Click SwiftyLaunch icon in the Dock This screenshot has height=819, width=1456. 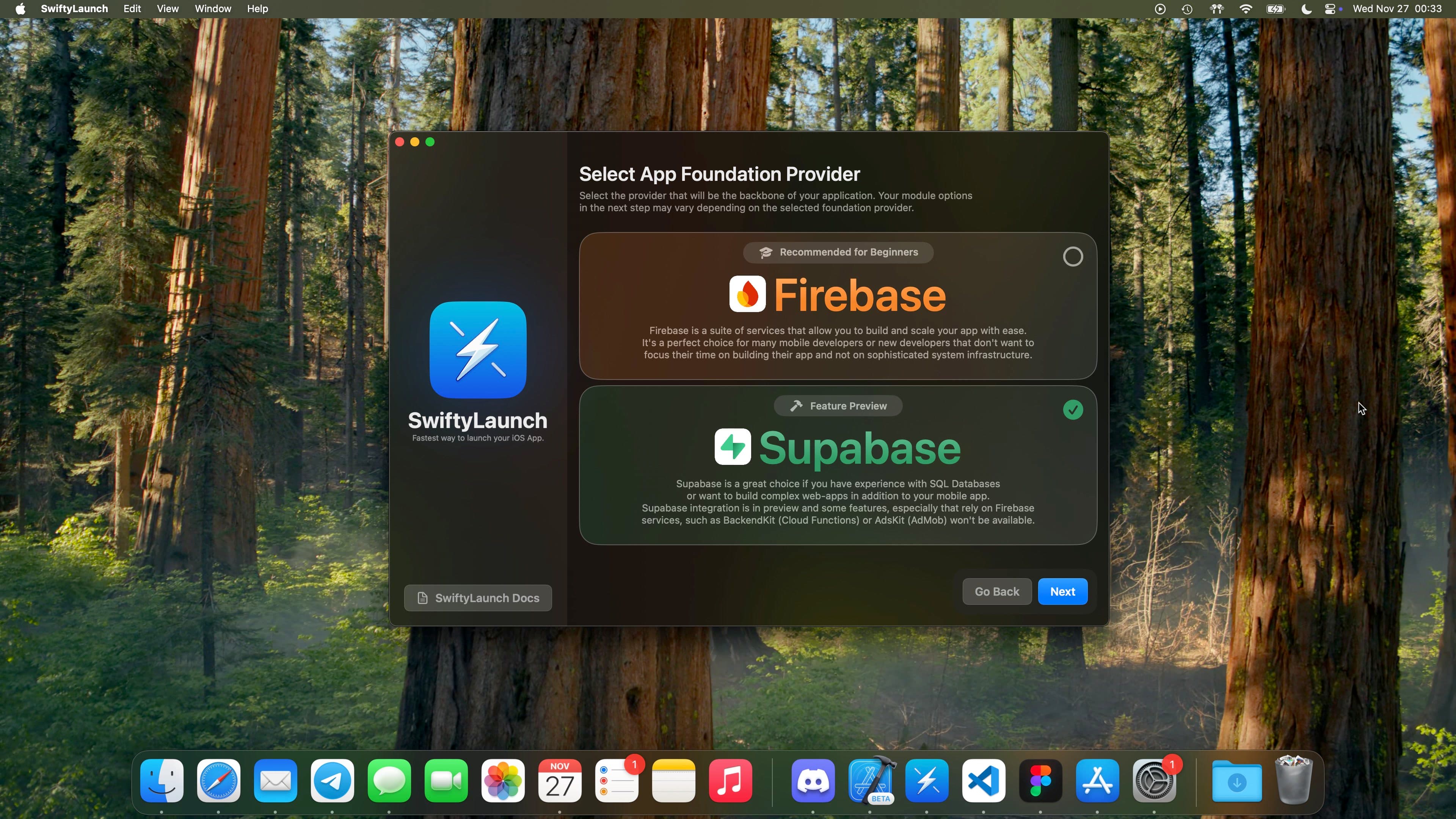pos(926,781)
